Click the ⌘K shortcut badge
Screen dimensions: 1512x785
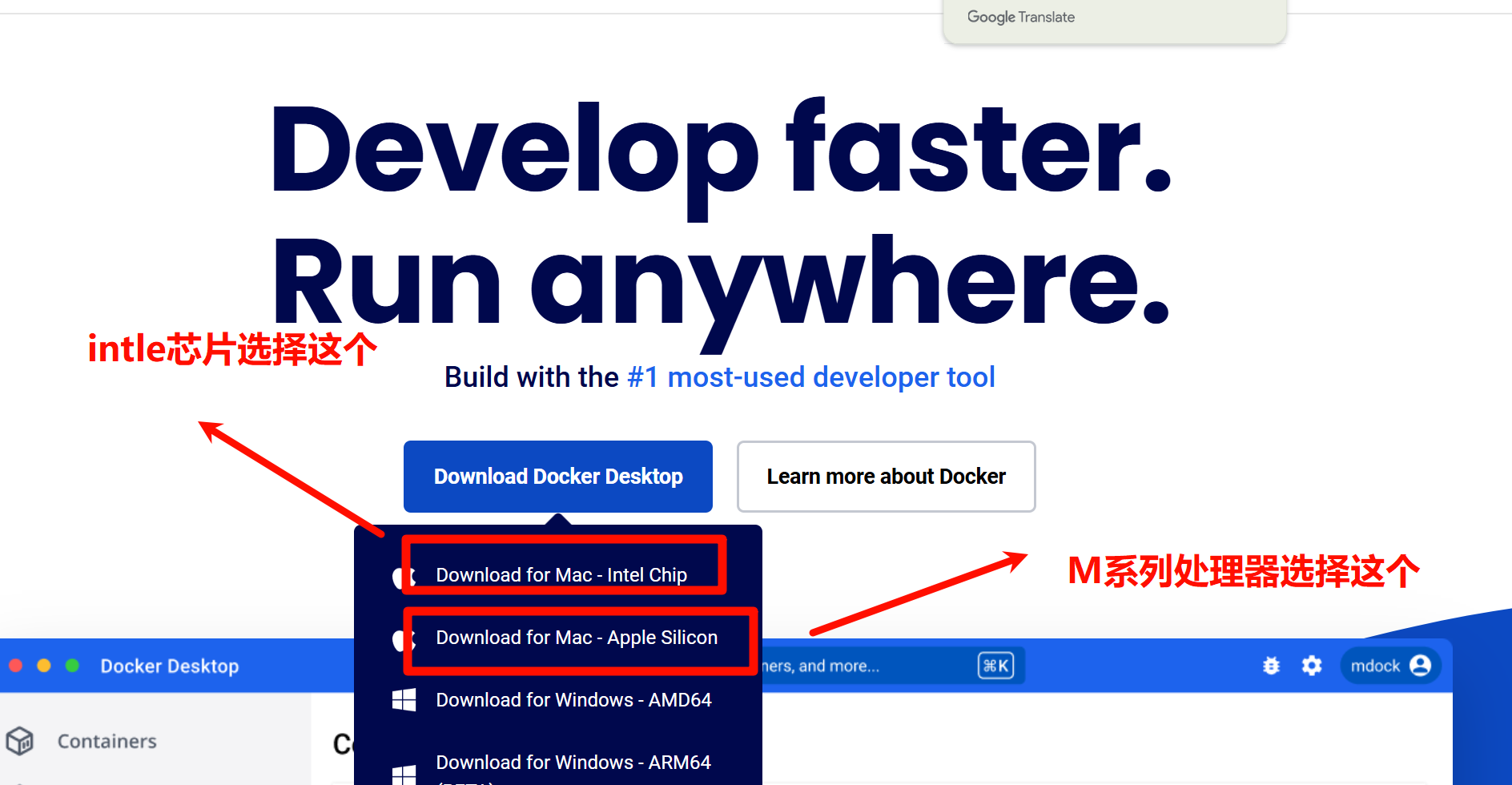[x=995, y=666]
